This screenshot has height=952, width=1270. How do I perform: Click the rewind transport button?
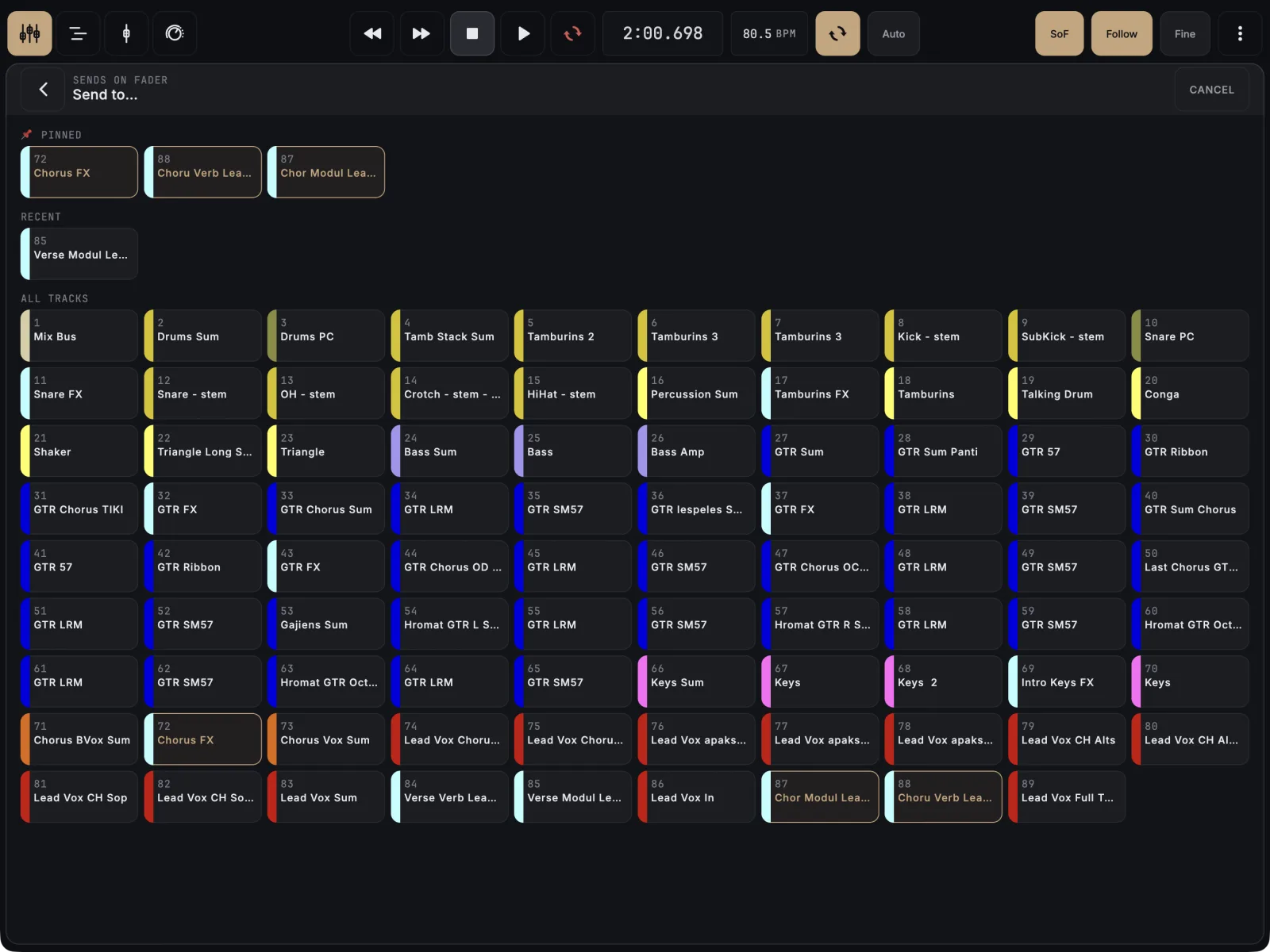click(372, 33)
